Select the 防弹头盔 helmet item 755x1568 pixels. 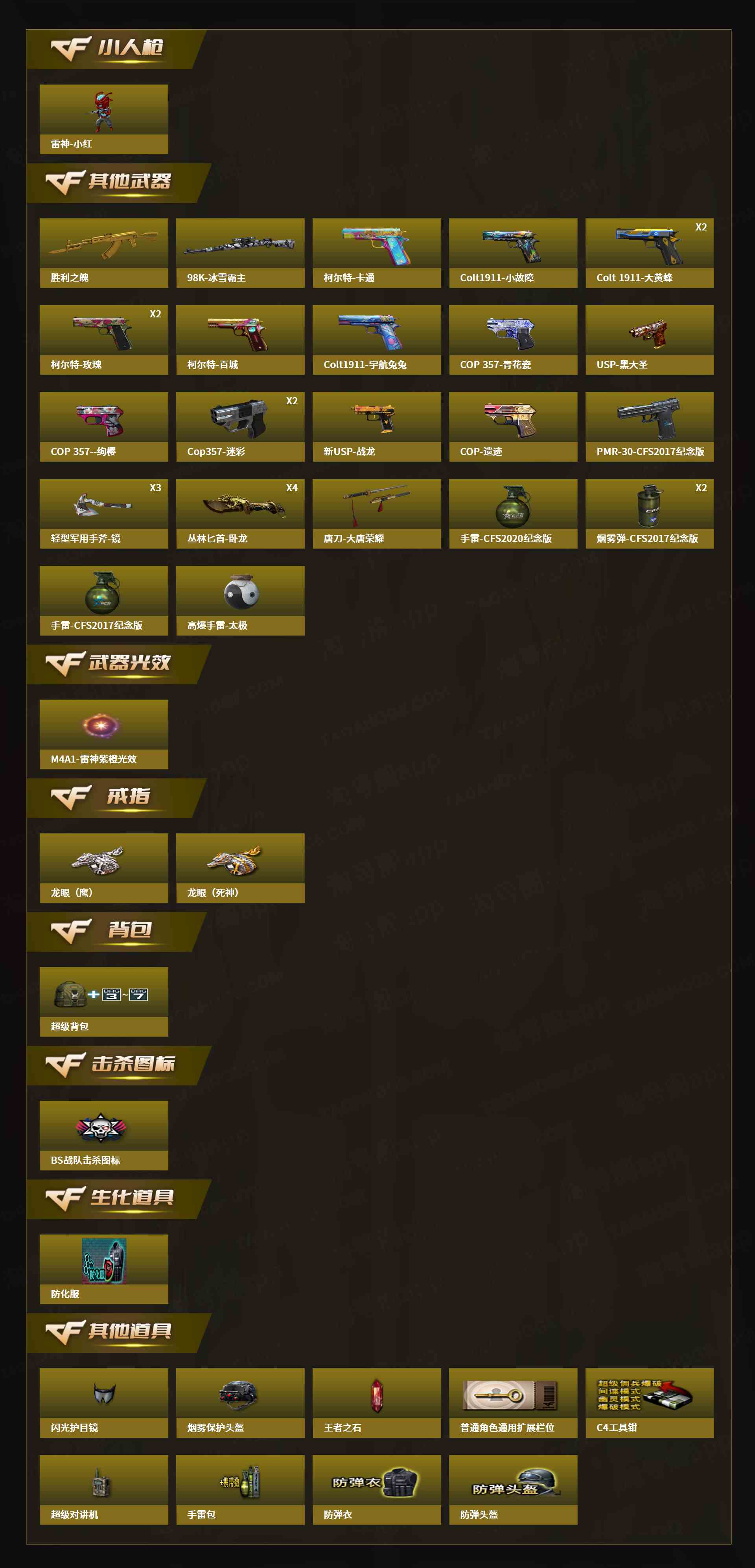coord(513,1489)
